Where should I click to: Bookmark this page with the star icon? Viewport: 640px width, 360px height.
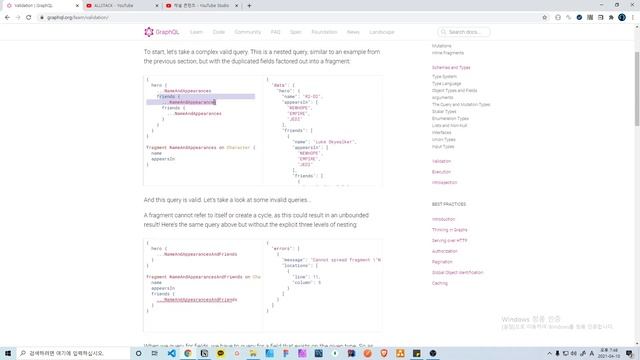pos(544,18)
